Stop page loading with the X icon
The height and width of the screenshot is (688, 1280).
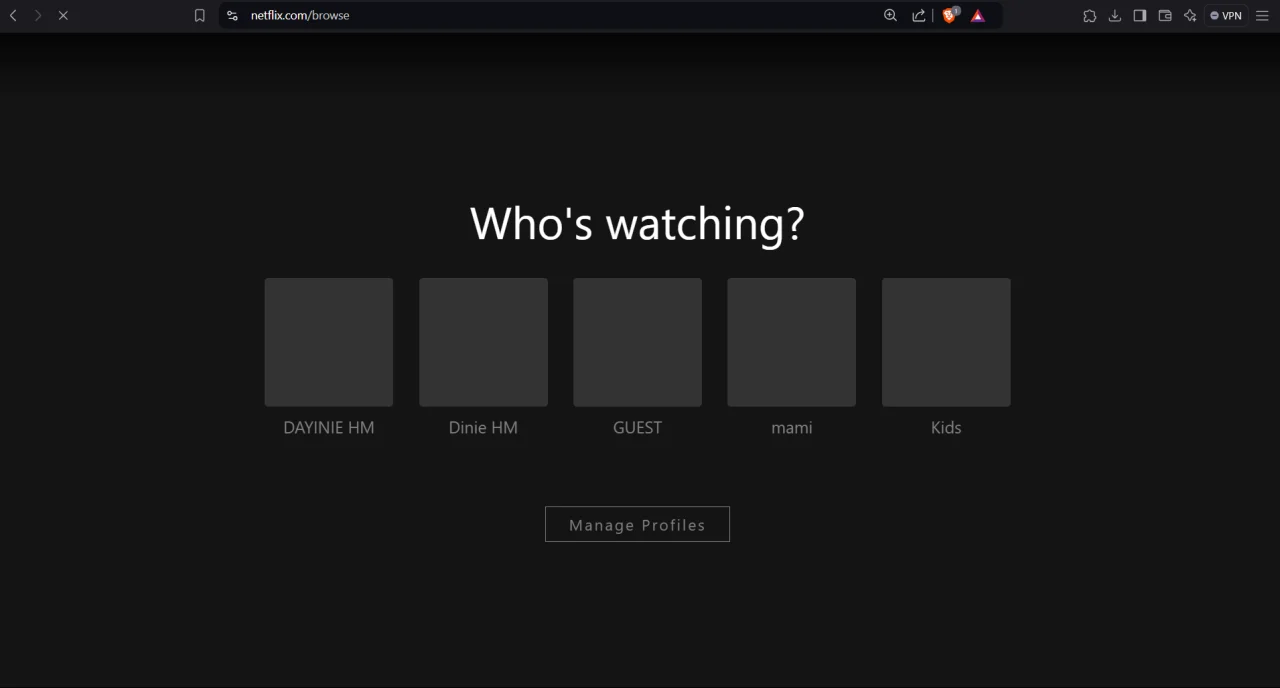click(63, 16)
